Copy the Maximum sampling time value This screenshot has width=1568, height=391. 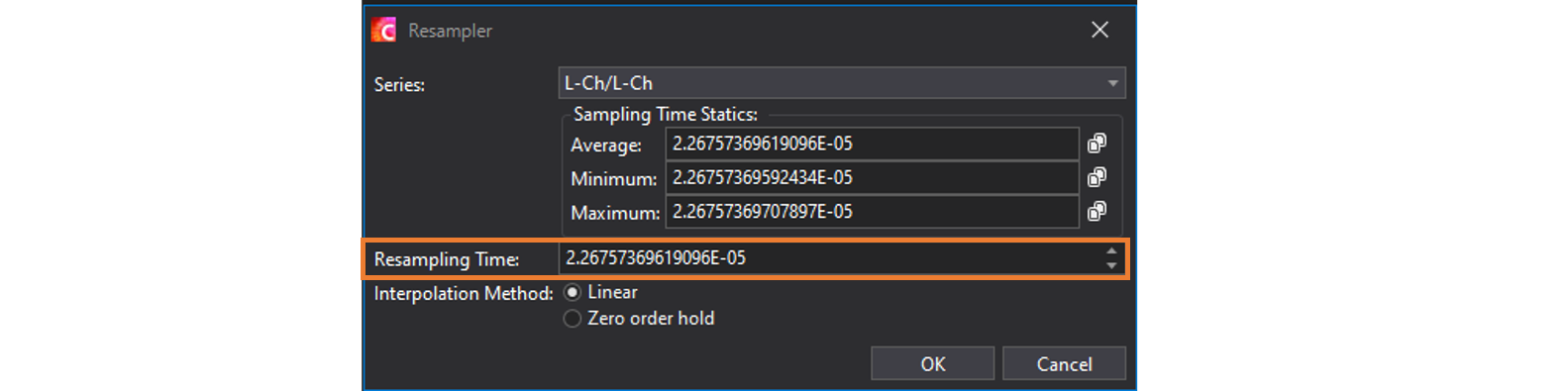[1097, 211]
